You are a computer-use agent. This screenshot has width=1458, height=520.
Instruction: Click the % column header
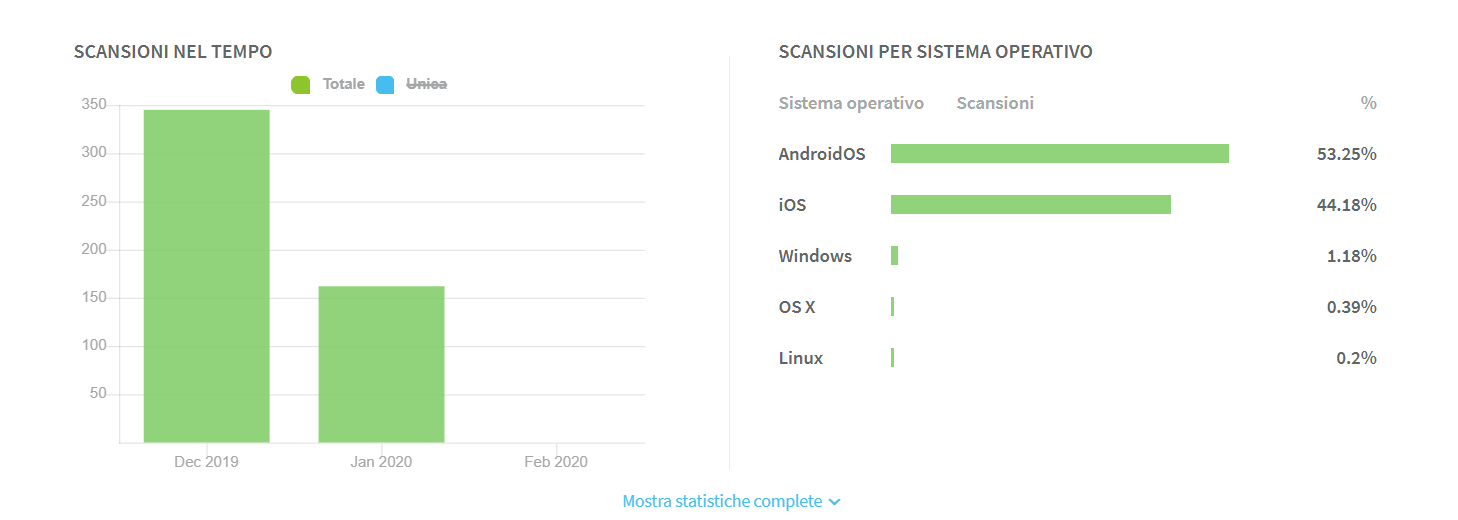[x=1369, y=103]
